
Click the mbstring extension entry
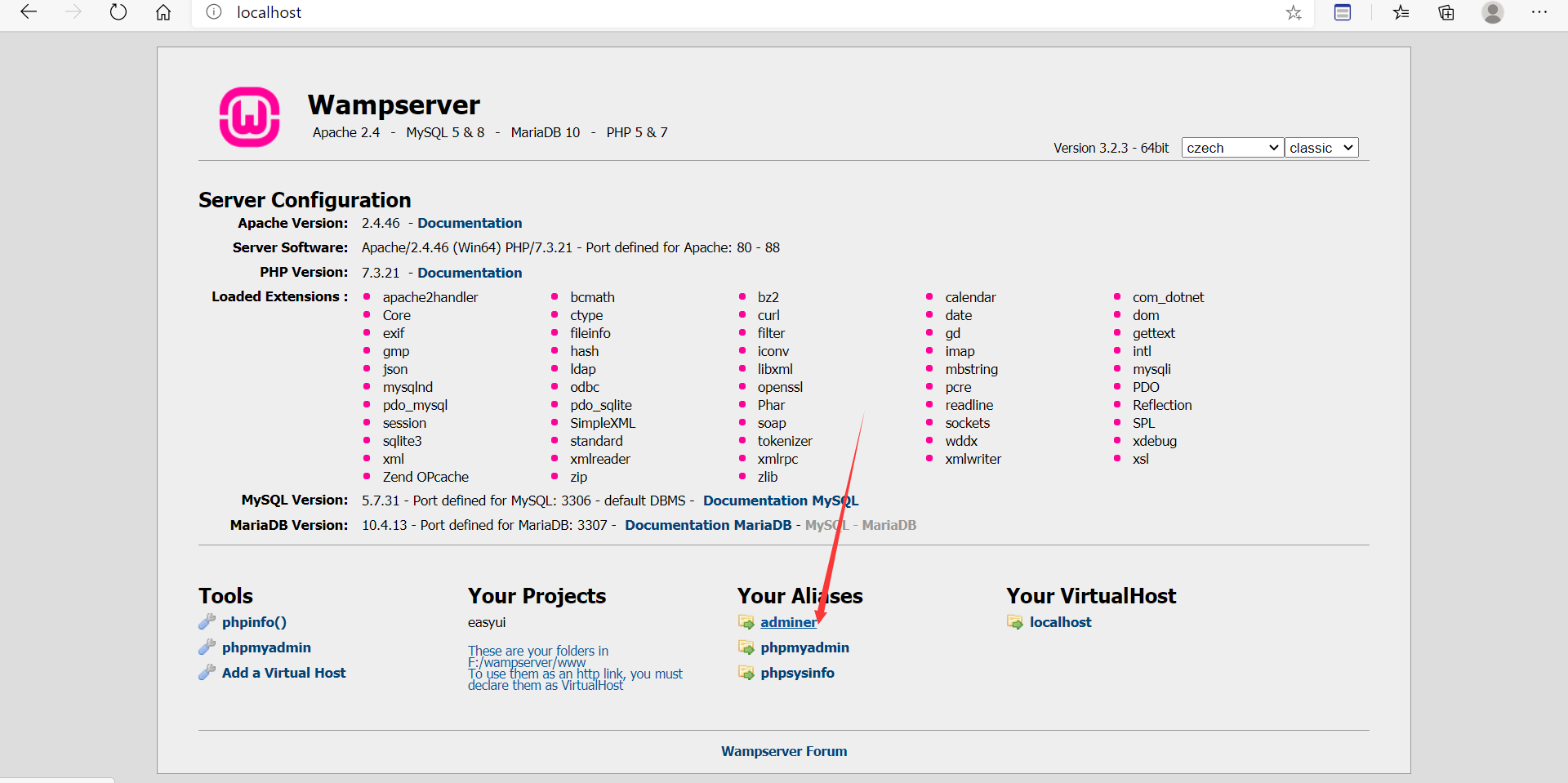pyautogui.click(x=972, y=369)
